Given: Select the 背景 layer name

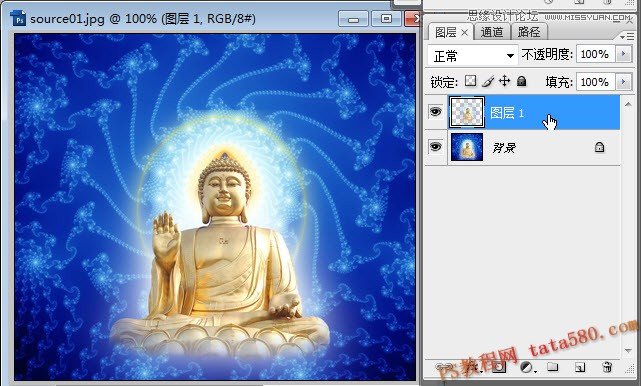Looking at the screenshot, I should [504, 148].
